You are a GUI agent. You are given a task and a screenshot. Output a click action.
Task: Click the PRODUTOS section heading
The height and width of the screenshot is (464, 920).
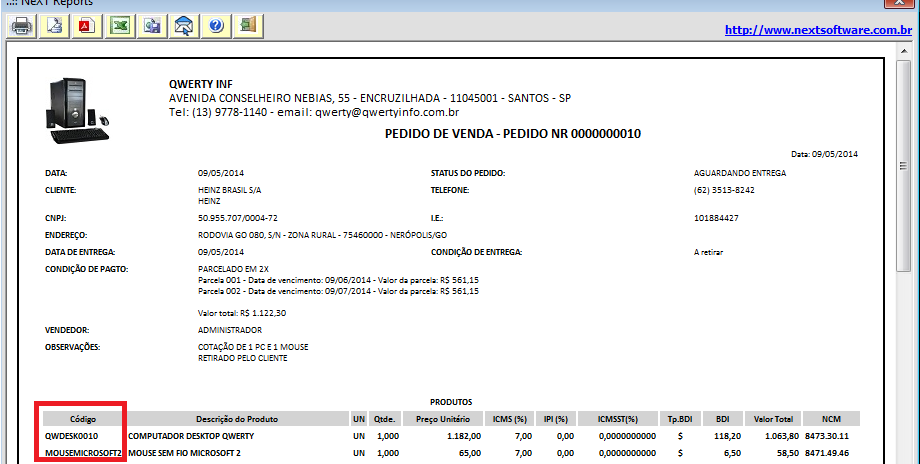[451, 402]
